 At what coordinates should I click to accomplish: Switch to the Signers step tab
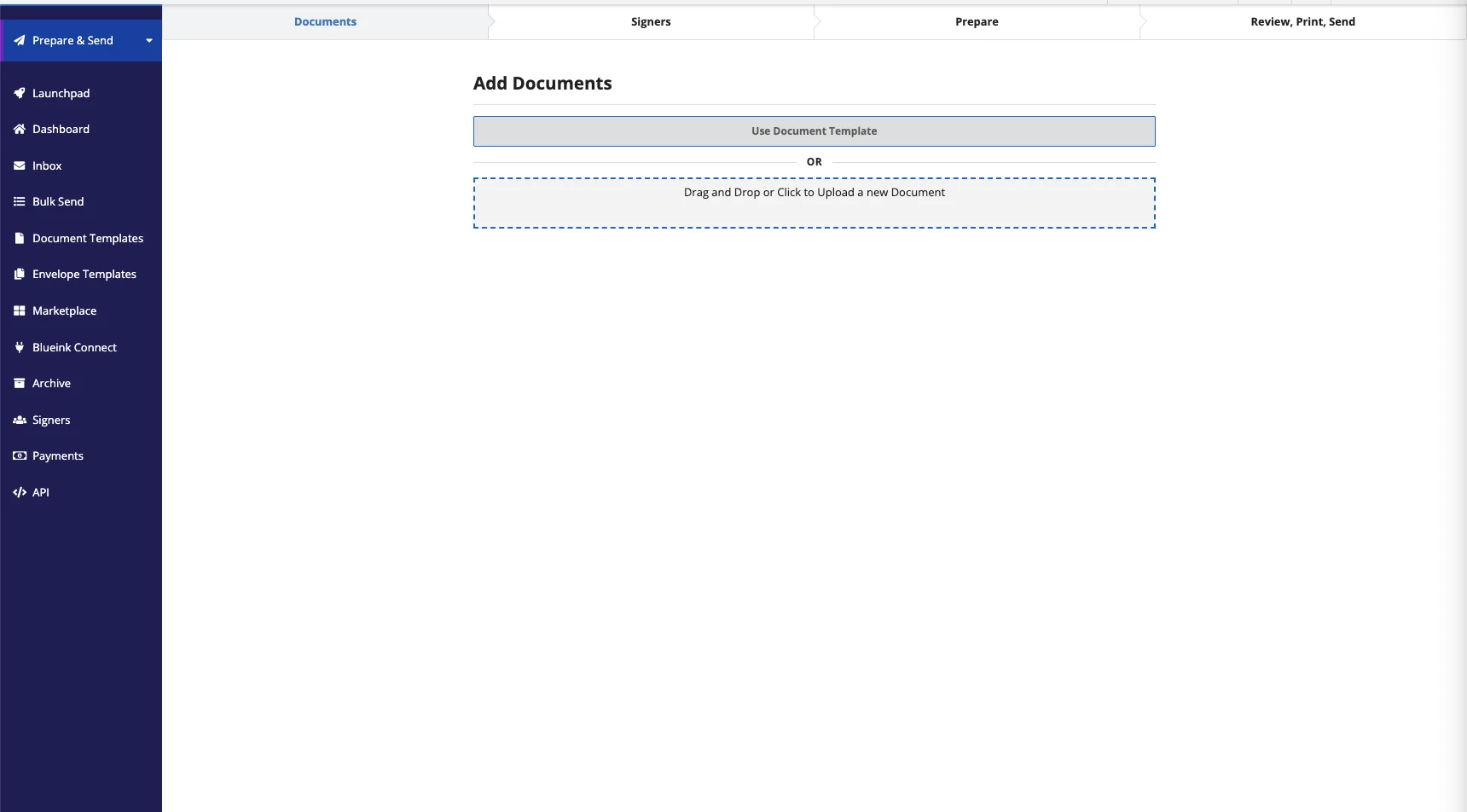pos(651,22)
